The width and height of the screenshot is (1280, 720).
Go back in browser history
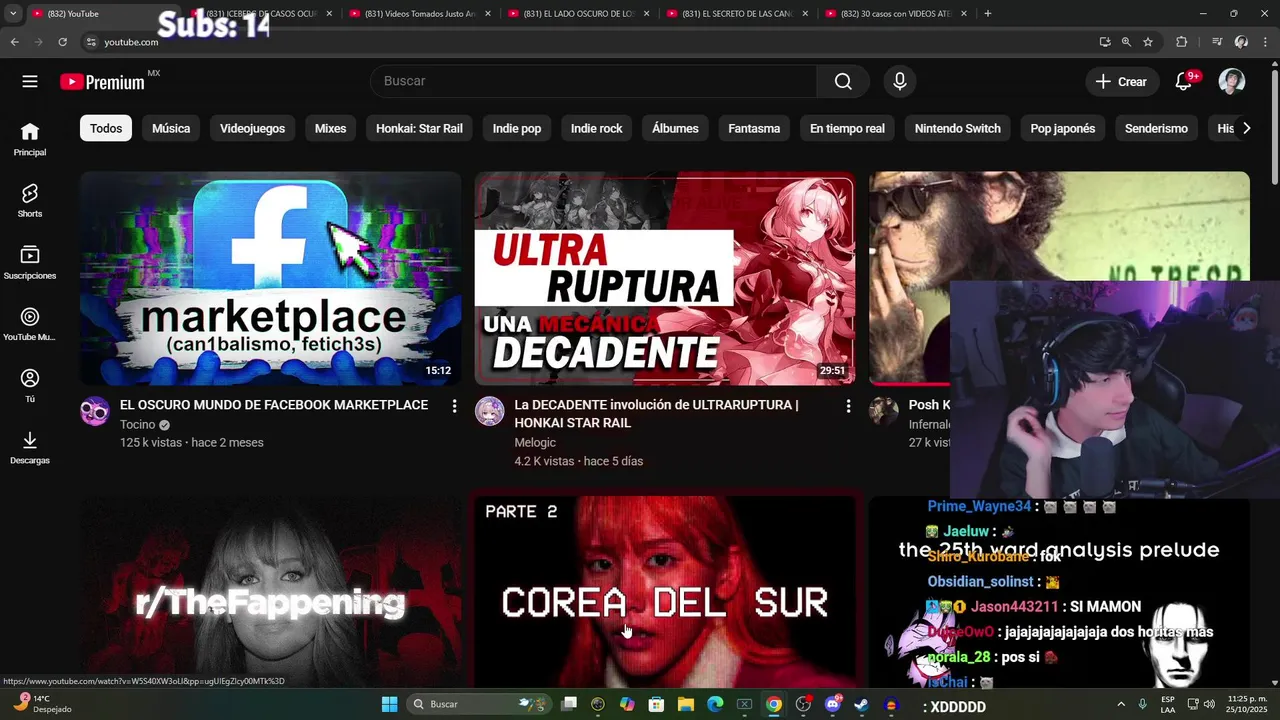point(14,42)
